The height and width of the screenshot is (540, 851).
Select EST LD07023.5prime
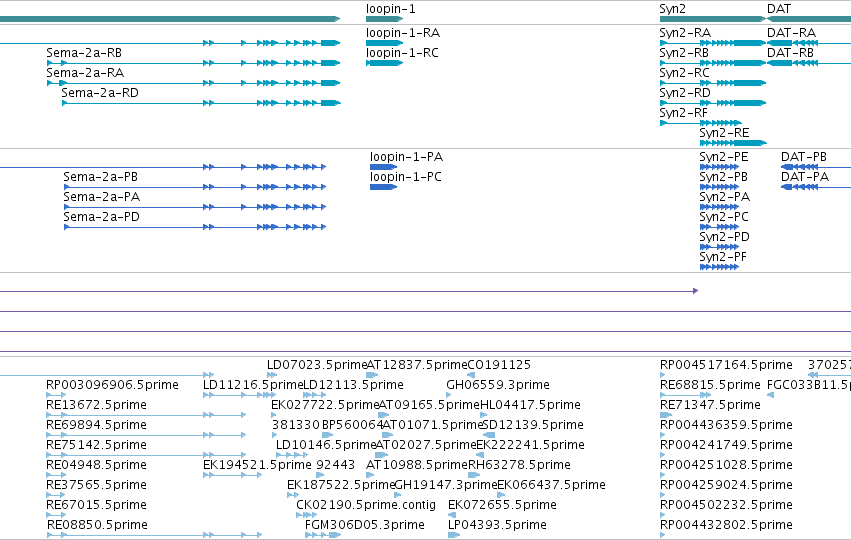317,365
